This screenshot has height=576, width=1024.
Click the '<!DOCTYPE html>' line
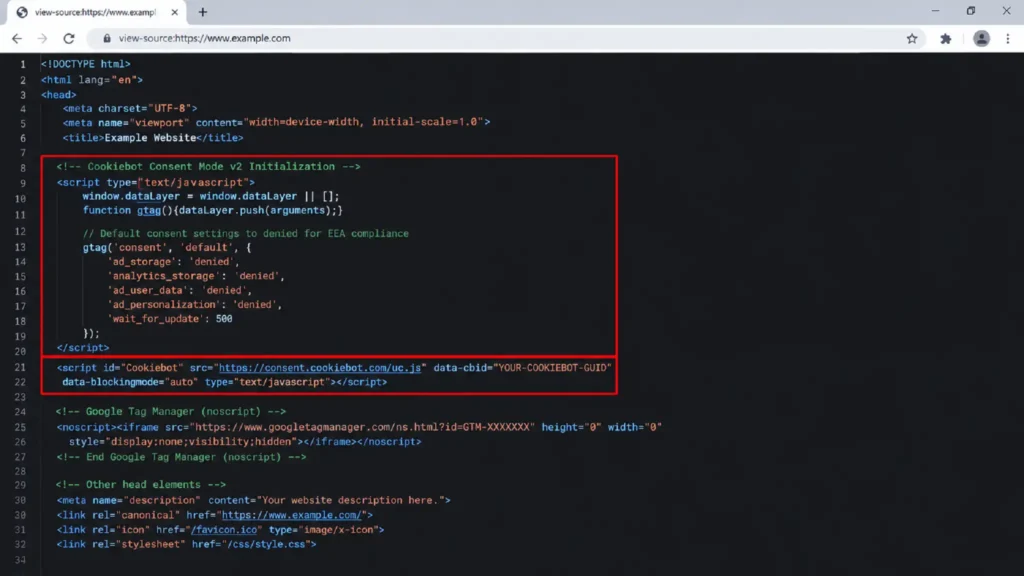point(86,64)
